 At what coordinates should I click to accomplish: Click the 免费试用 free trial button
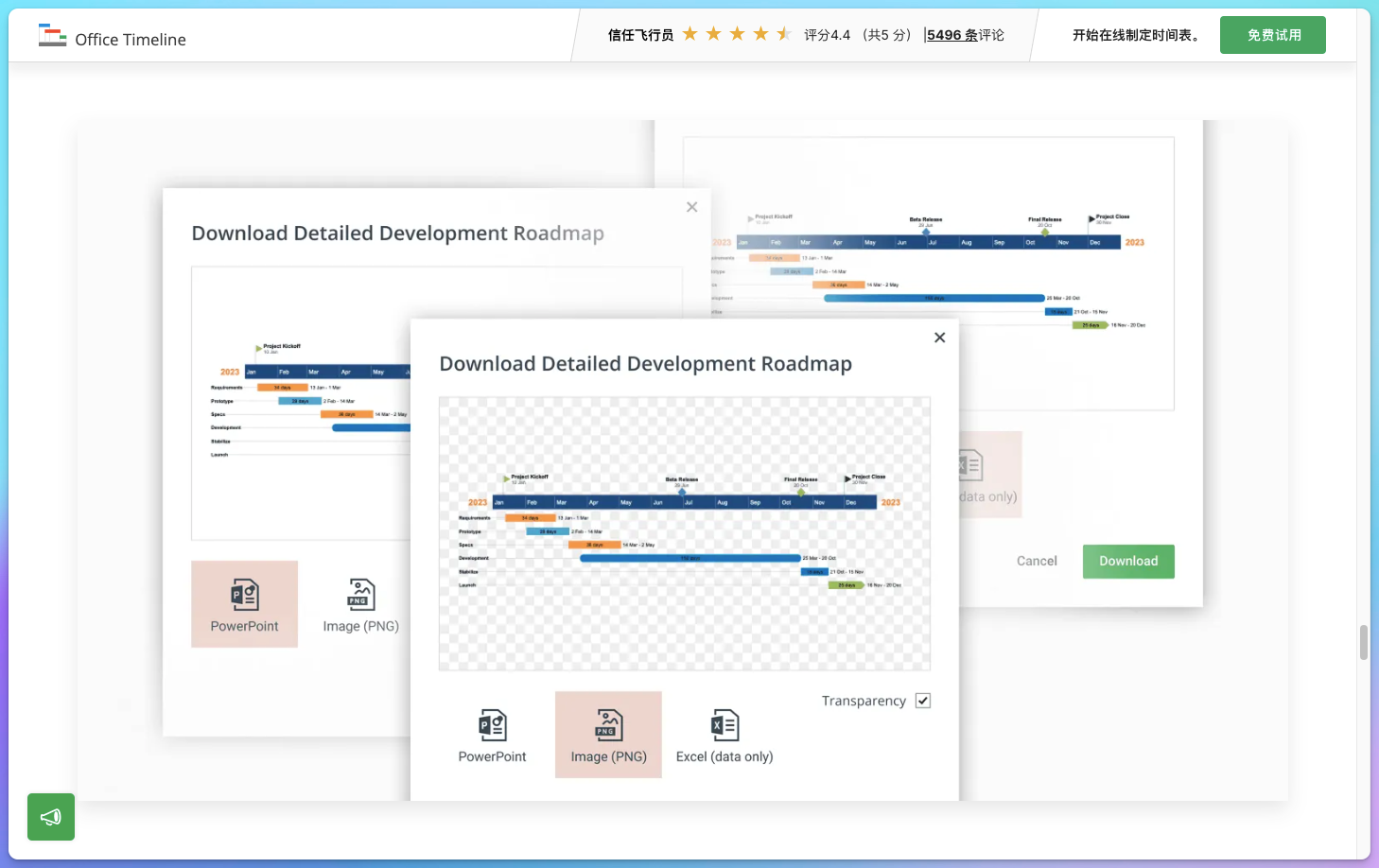point(1272,35)
